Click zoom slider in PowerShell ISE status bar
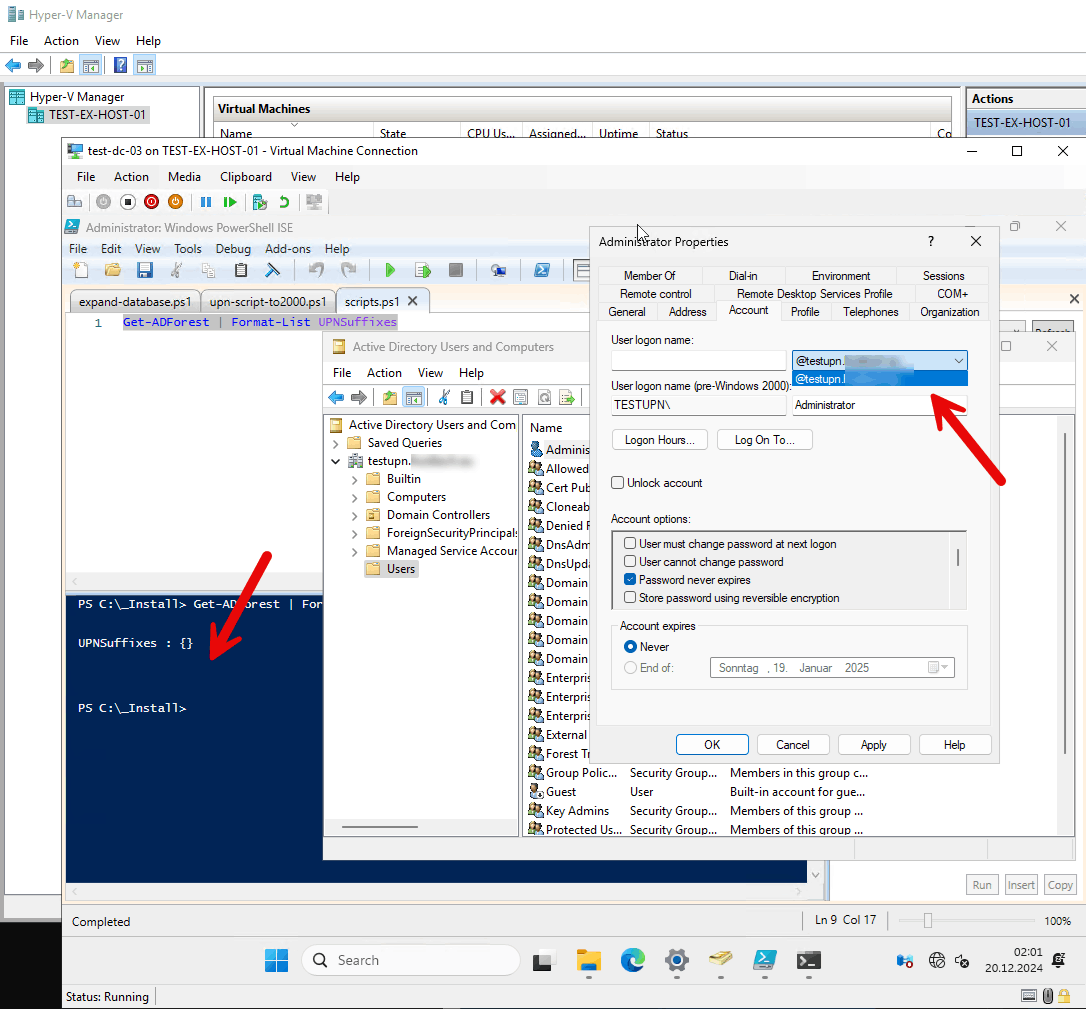This screenshot has height=1009, width=1086. (x=927, y=920)
